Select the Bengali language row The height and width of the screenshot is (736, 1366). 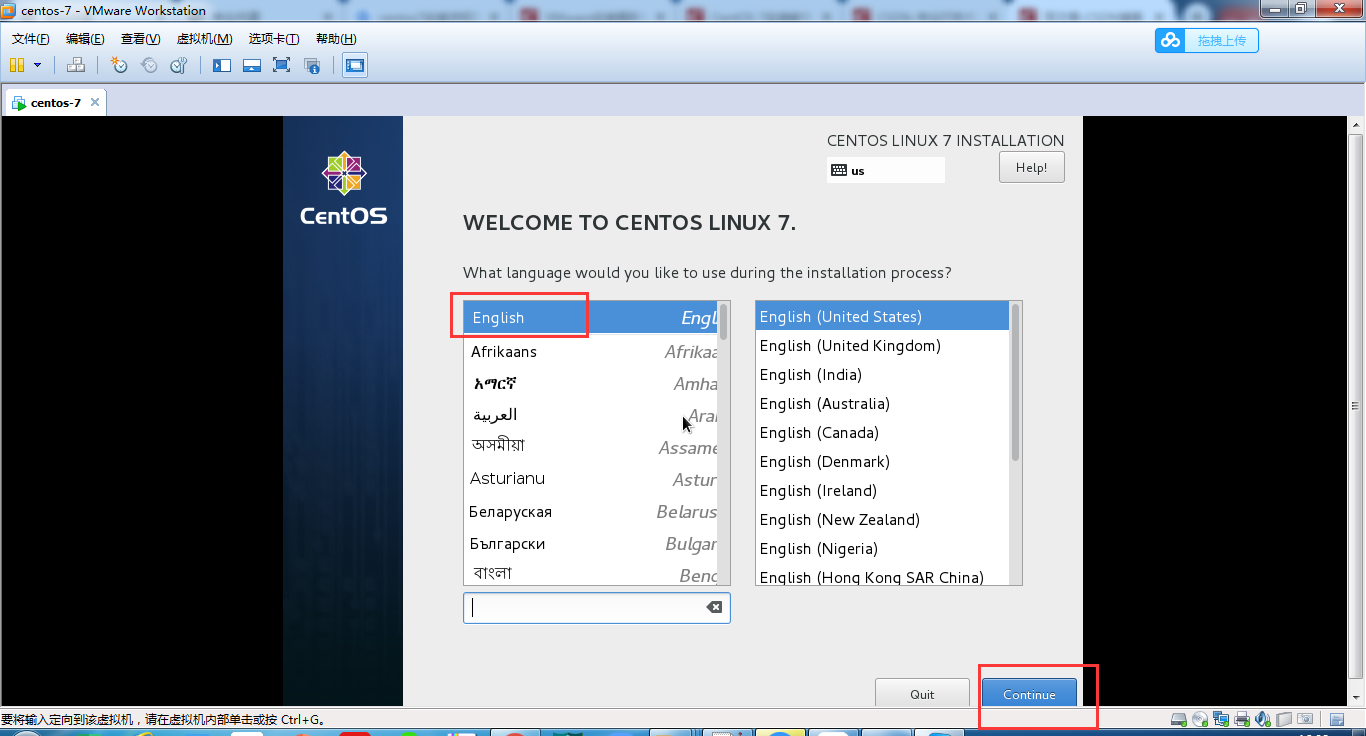click(590, 572)
